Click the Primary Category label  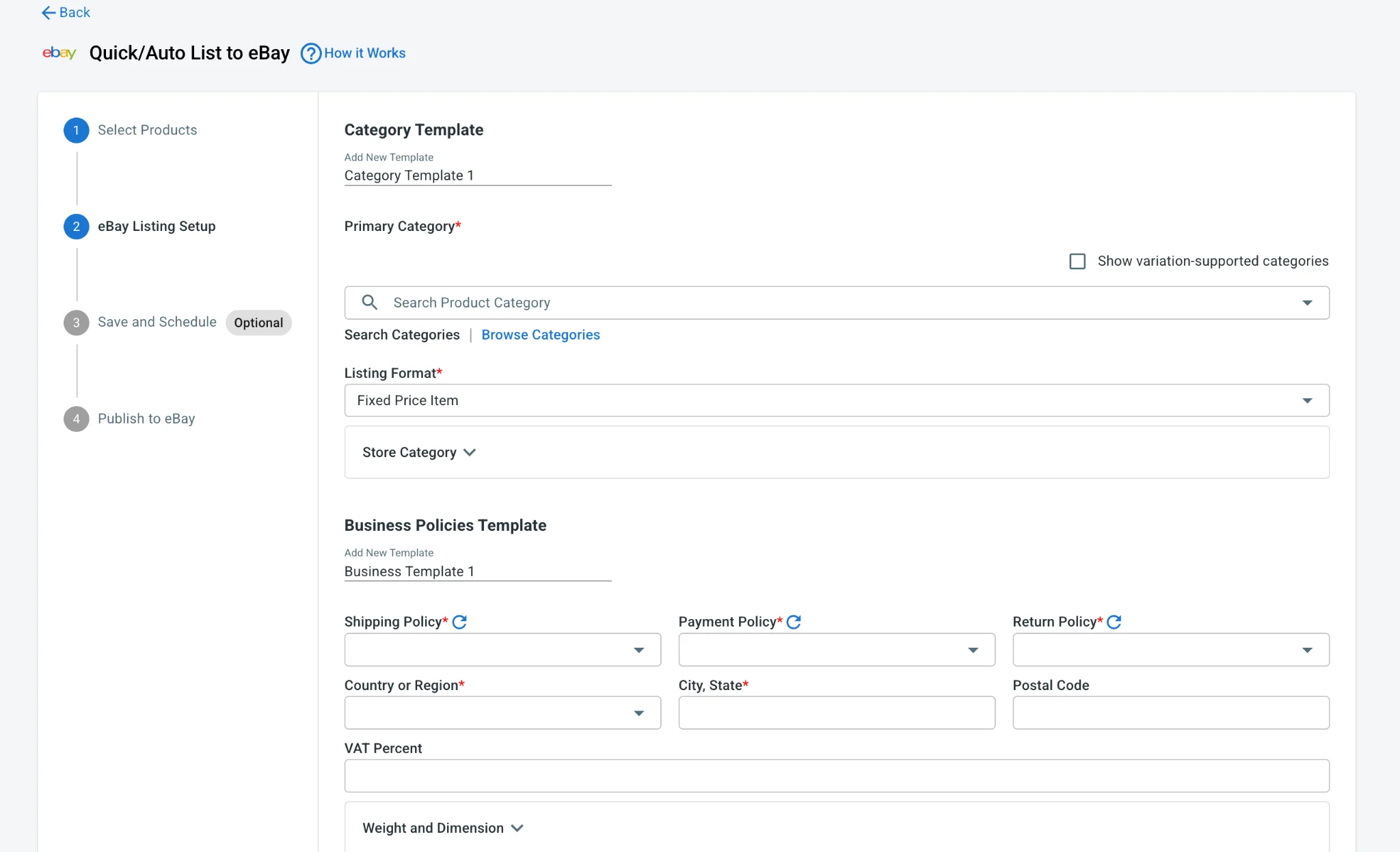pyautogui.click(x=403, y=226)
